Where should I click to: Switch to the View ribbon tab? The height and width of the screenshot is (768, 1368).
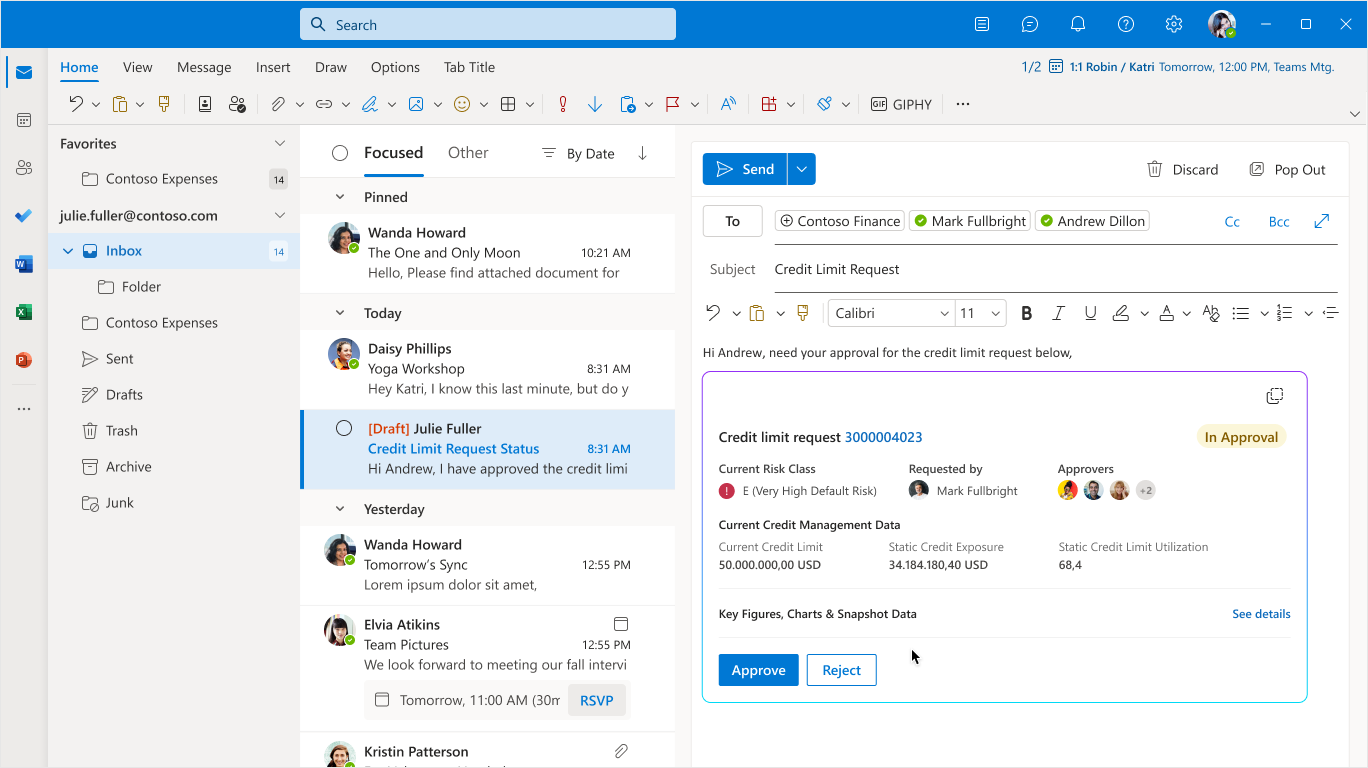pyautogui.click(x=138, y=67)
